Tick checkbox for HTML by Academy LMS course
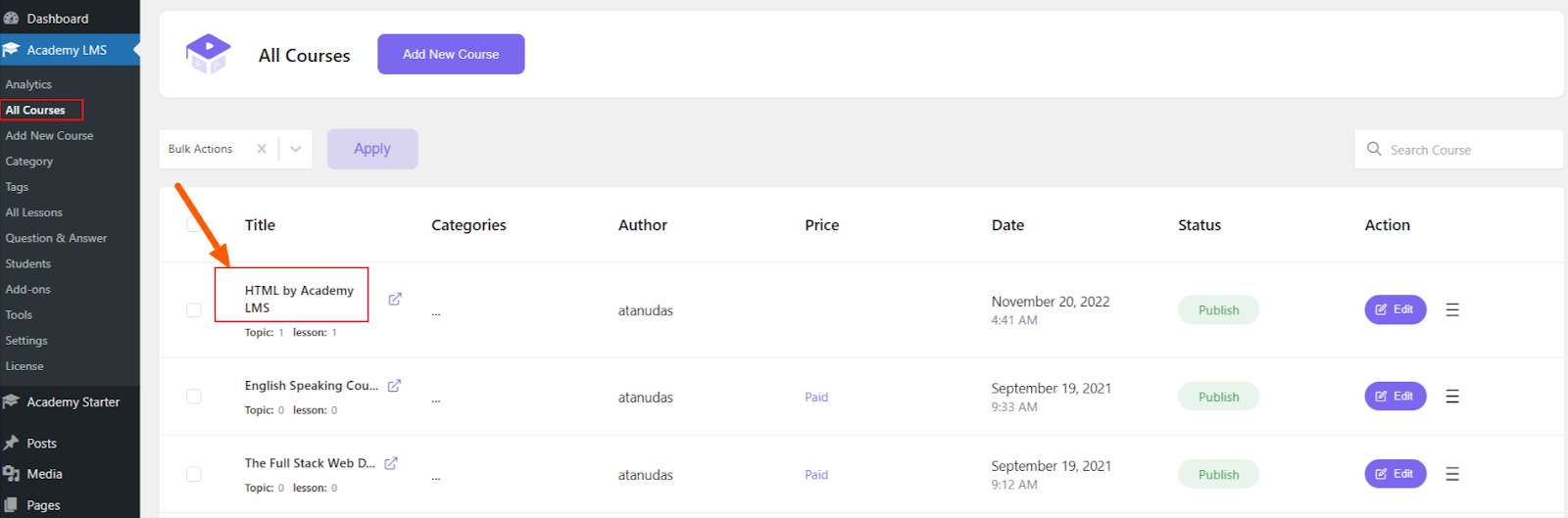 tap(194, 310)
